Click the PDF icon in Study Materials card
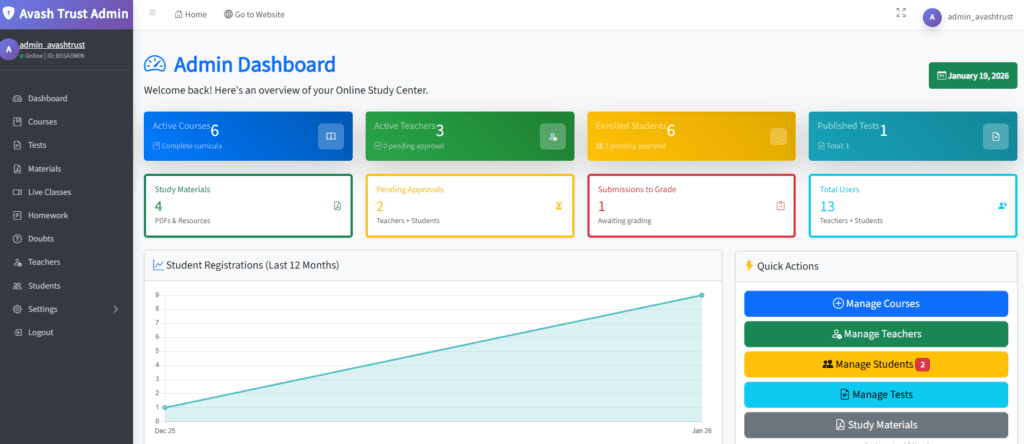Image resolution: width=1024 pixels, height=444 pixels. pos(337,206)
